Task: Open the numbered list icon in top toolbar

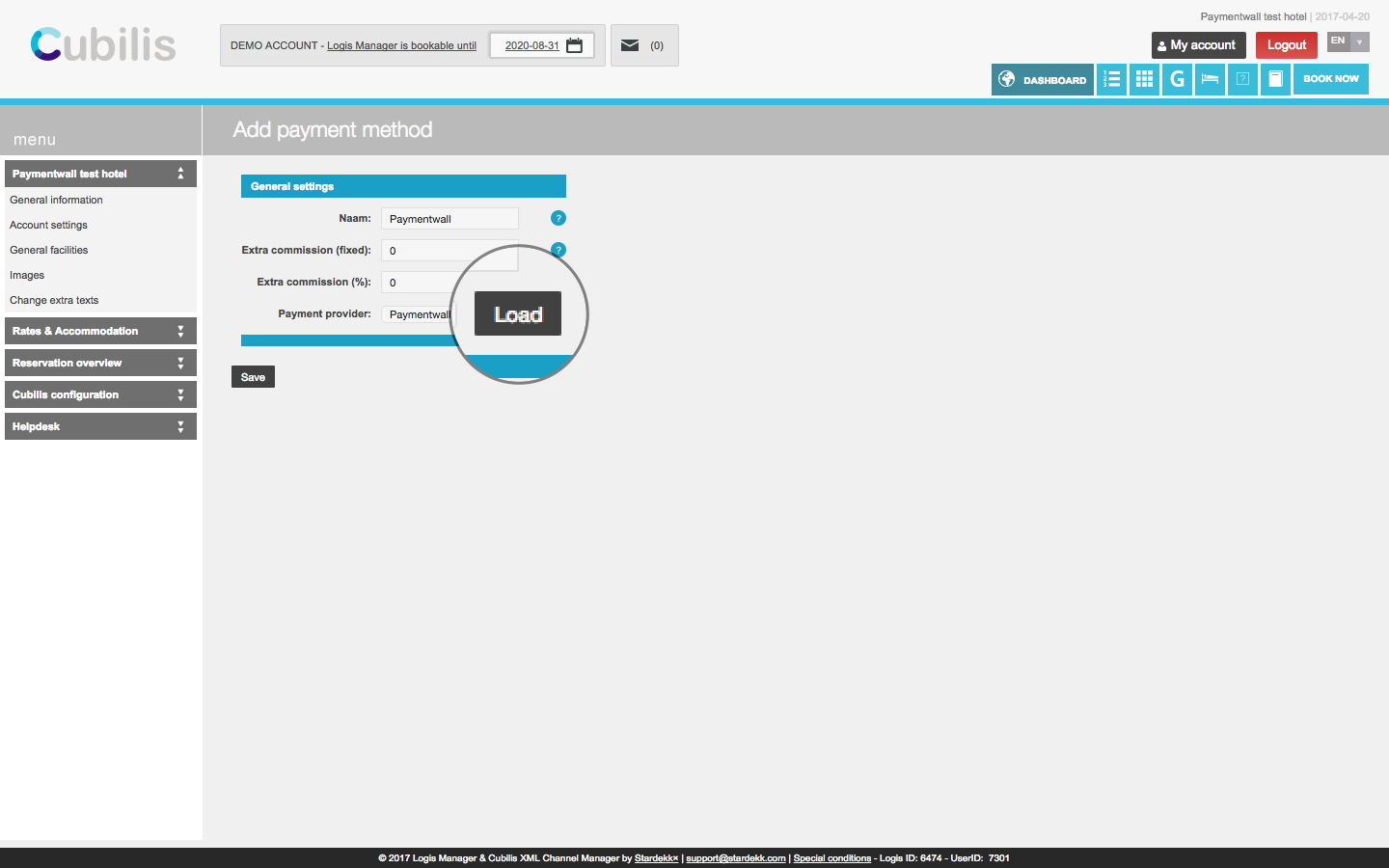Action: click(x=1111, y=79)
